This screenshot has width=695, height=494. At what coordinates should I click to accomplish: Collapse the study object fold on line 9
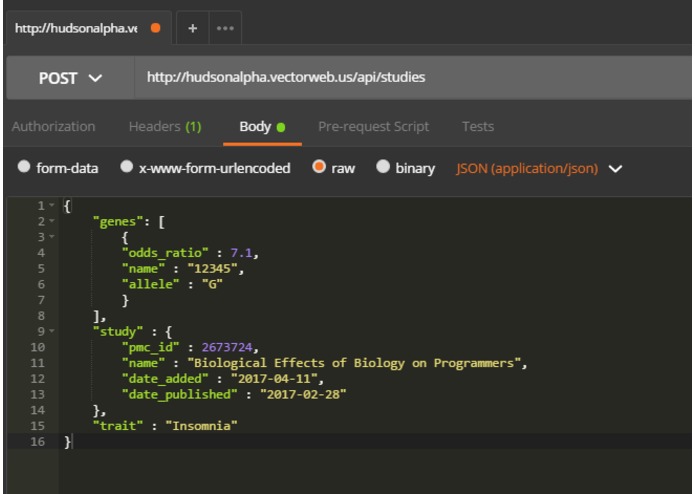(52, 331)
